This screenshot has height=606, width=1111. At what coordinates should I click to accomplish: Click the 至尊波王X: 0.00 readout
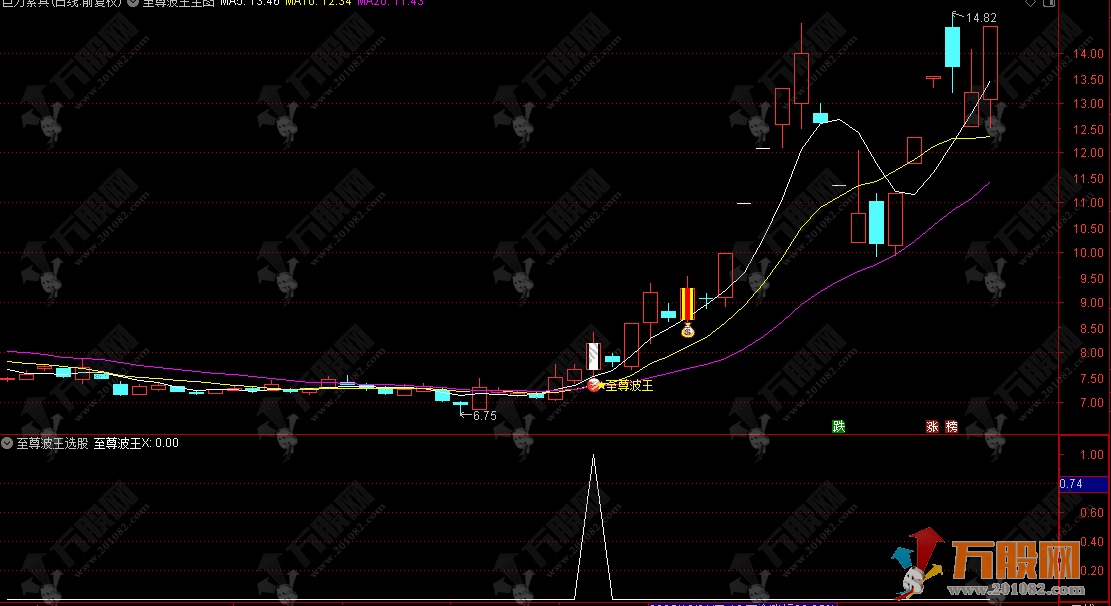136,443
